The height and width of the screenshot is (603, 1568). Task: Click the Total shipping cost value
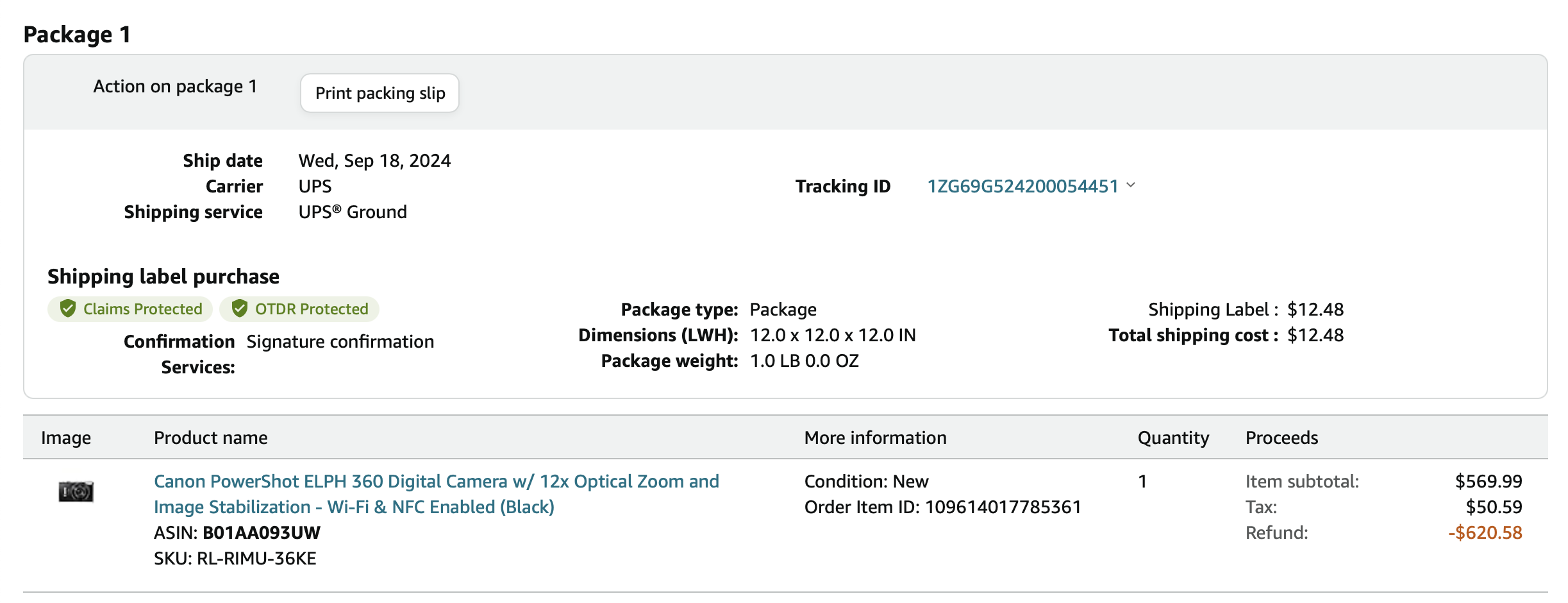click(1315, 335)
